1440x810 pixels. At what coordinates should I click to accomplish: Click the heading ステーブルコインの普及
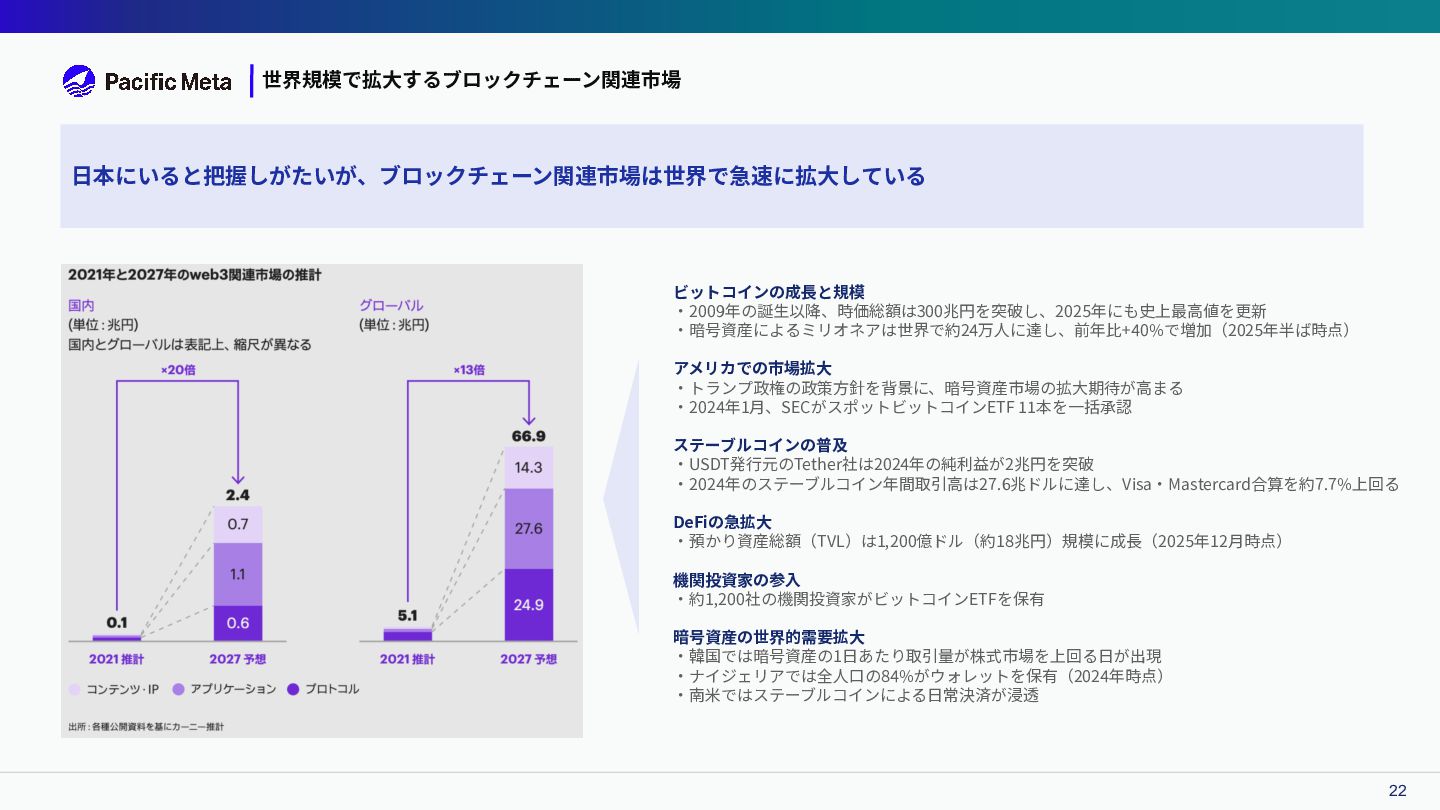tap(761, 445)
